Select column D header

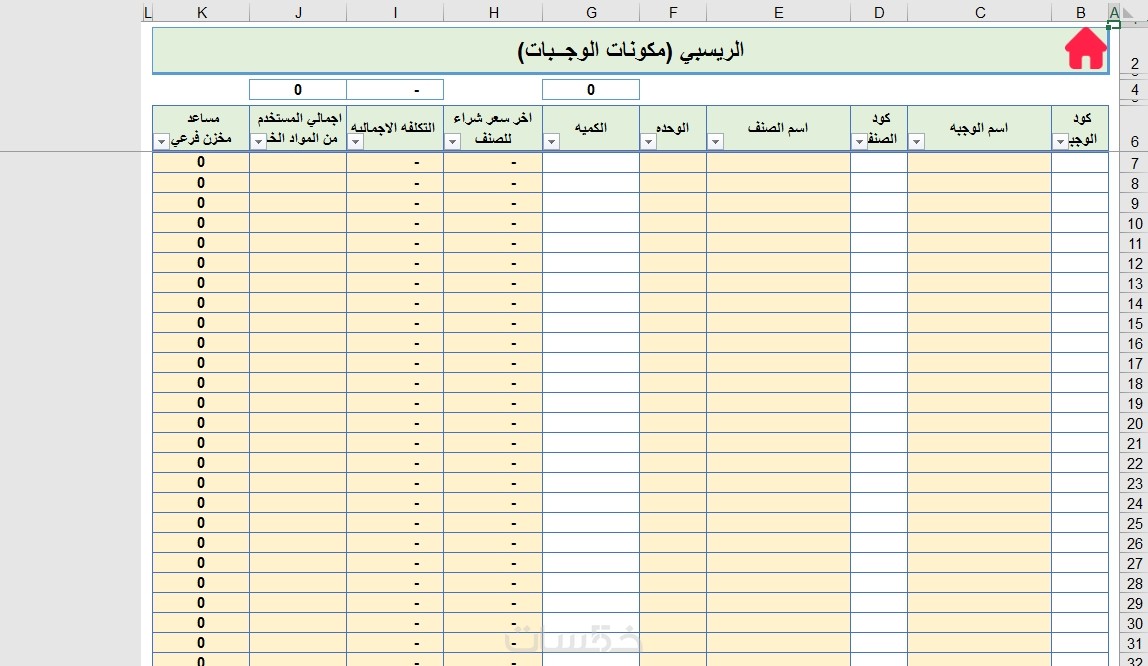pos(879,12)
